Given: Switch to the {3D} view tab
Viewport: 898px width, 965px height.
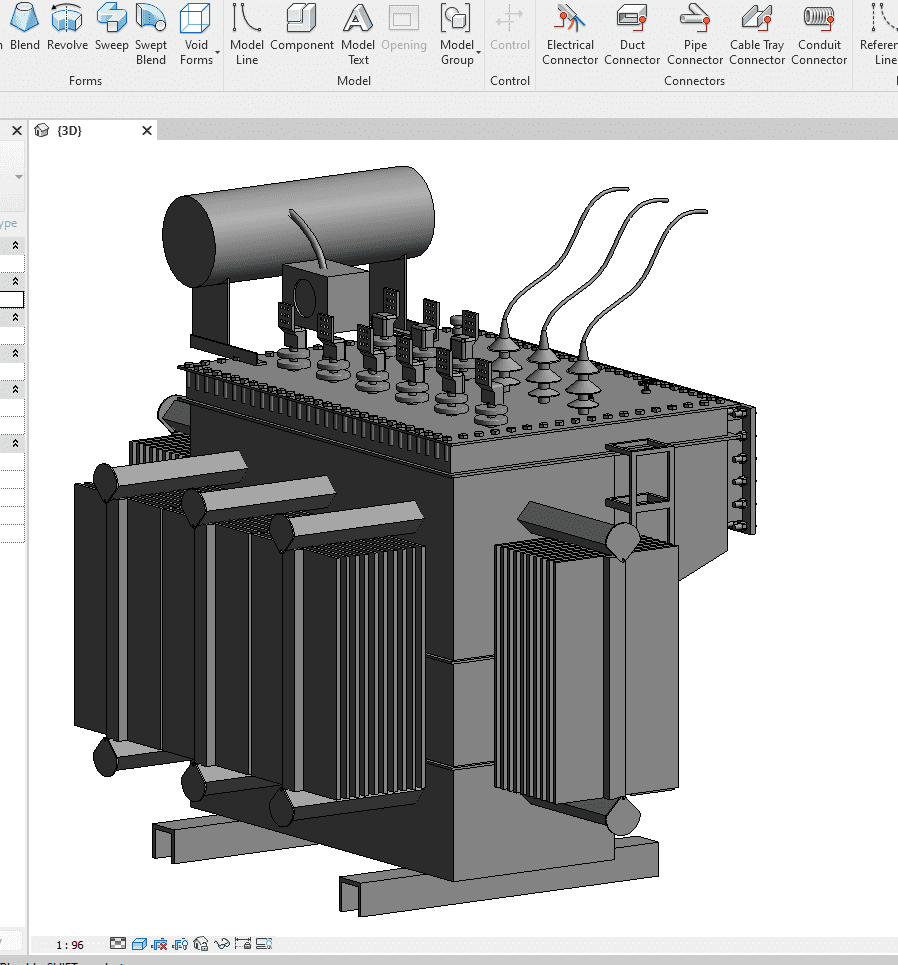Looking at the screenshot, I should (70, 131).
